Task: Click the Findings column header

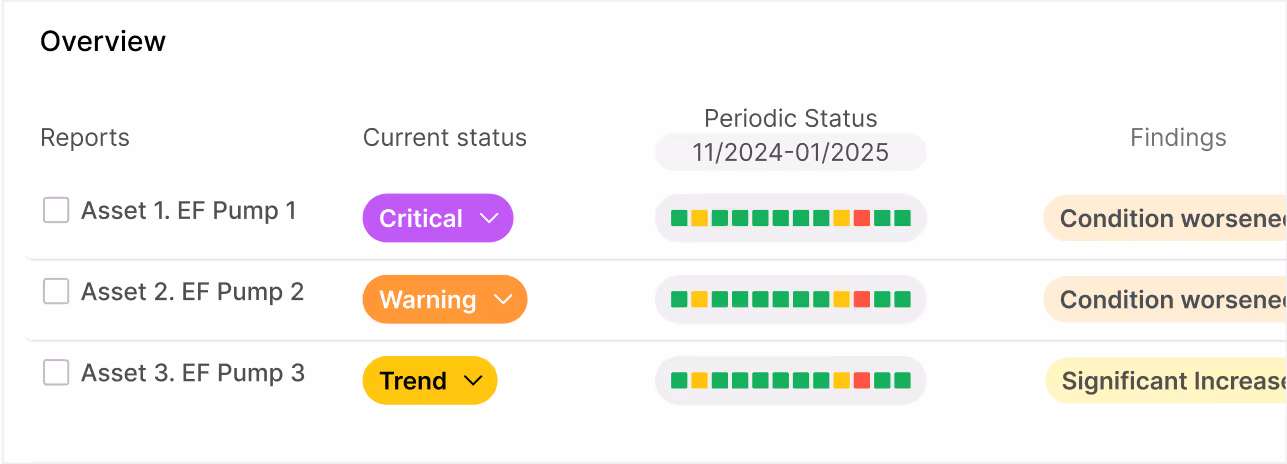Action: 1178,137
